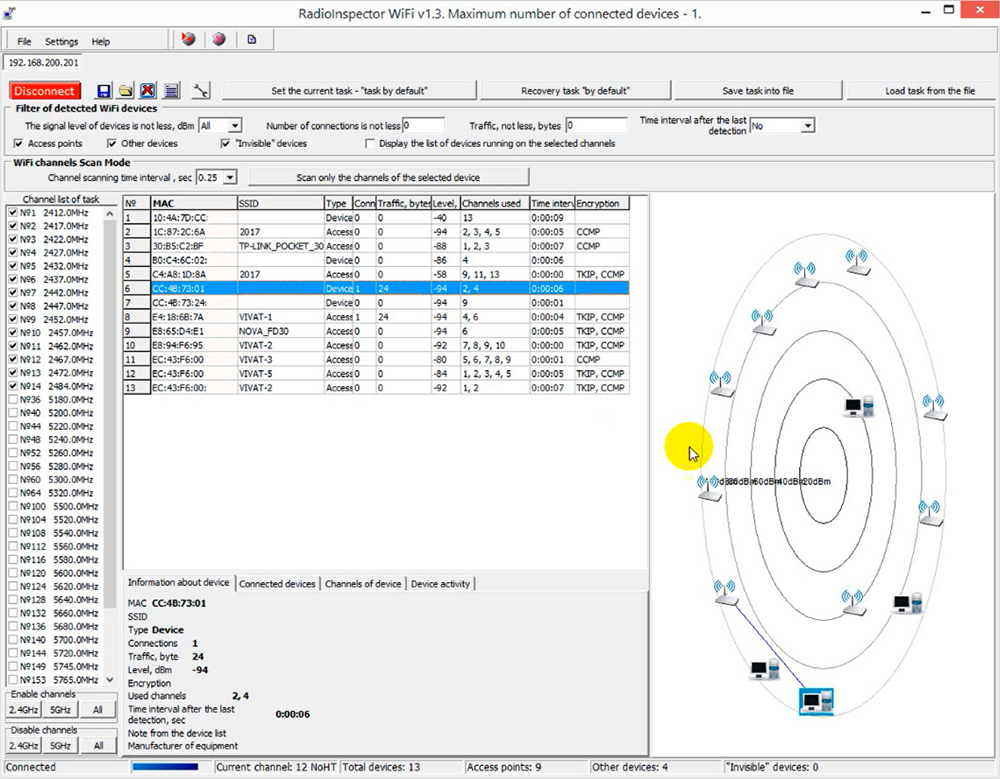This screenshot has width=1000, height=779.
Task: Click the Traffic not less bytes input field
Action: click(597, 126)
